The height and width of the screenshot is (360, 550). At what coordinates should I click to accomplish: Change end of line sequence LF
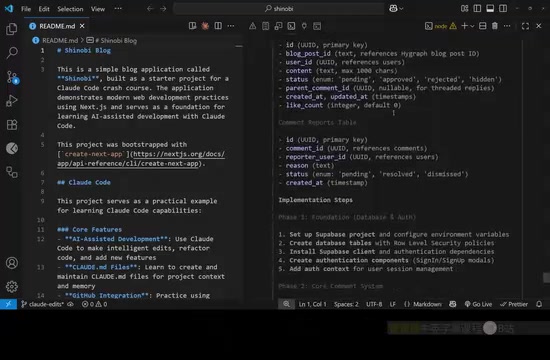(393, 304)
